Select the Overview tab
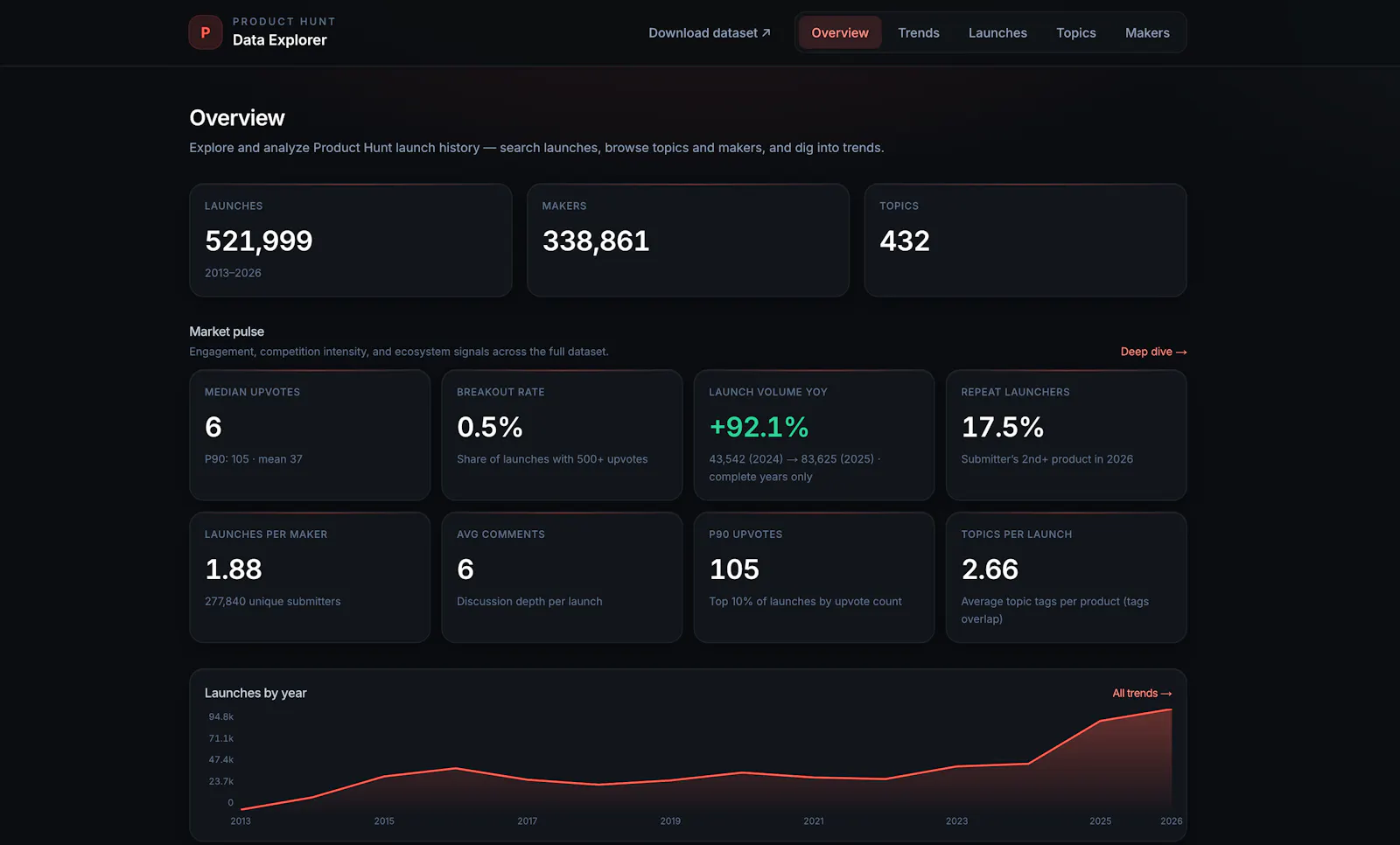 pyautogui.click(x=840, y=32)
